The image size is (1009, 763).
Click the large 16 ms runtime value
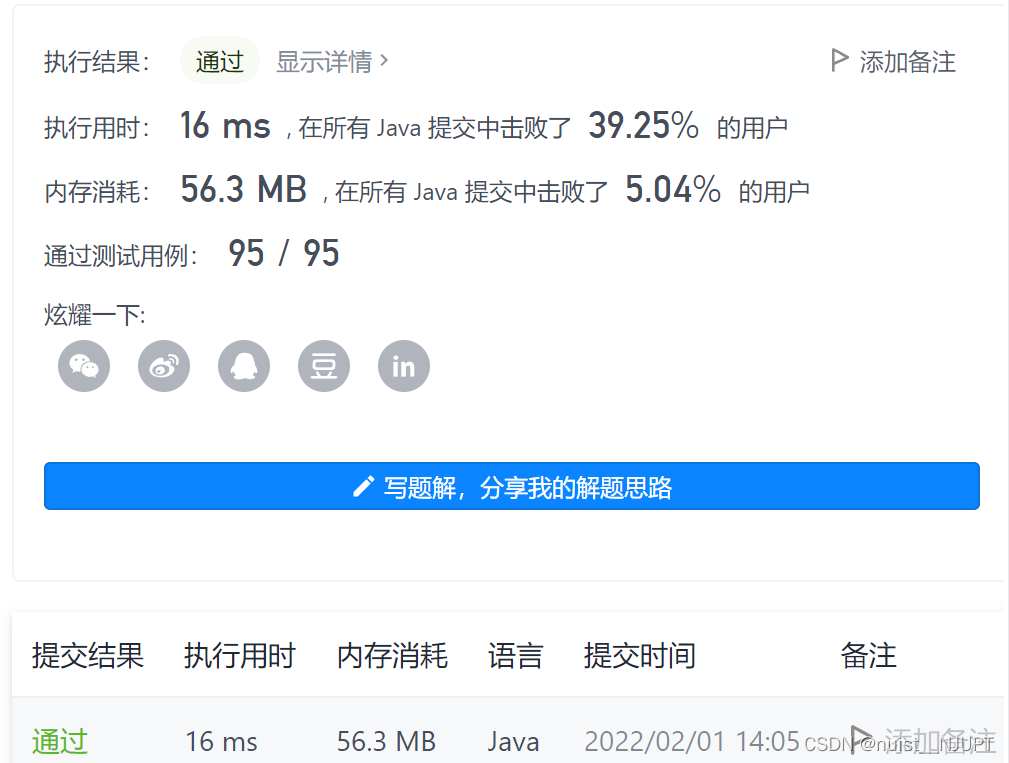coord(225,125)
